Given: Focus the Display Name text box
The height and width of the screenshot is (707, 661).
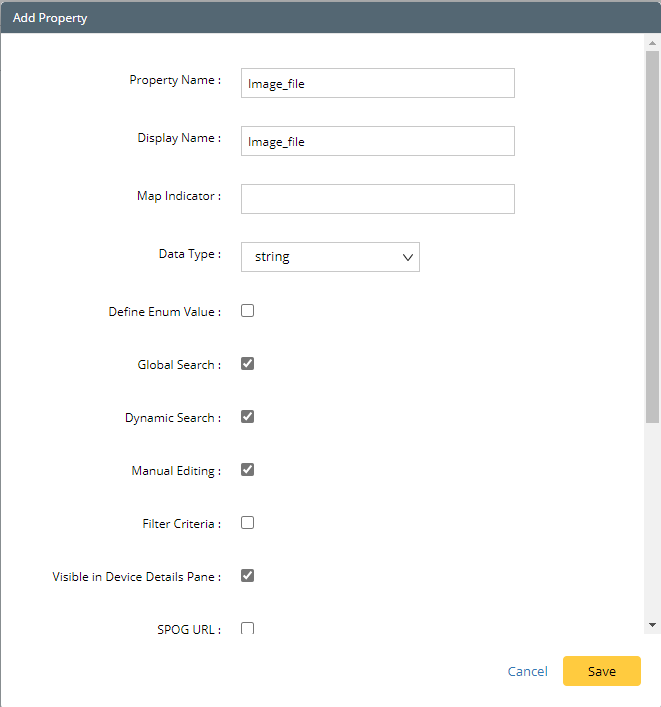Looking at the screenshot, I should tap(377, 141).
